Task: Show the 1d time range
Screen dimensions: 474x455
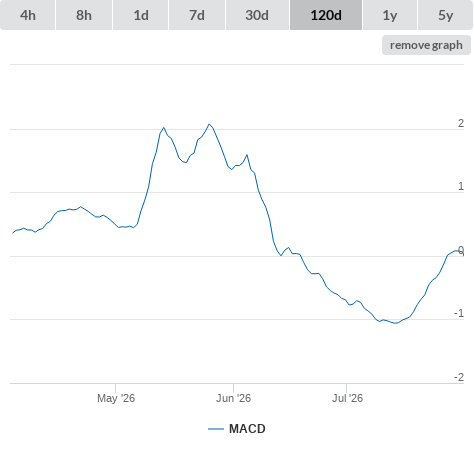Action: click(141, 15)
